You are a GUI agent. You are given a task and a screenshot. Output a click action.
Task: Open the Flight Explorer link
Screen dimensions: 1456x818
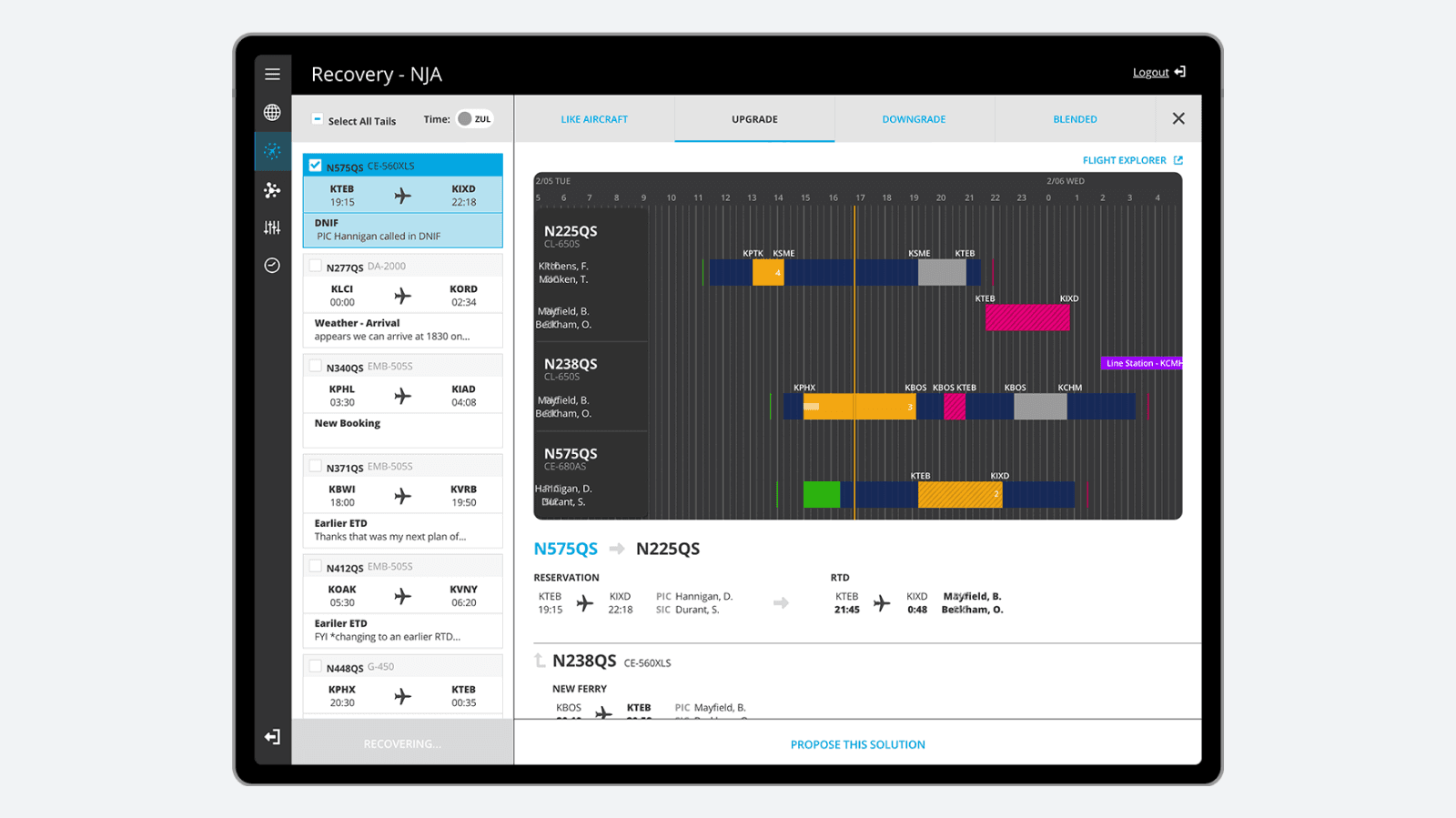point(1124,160)
